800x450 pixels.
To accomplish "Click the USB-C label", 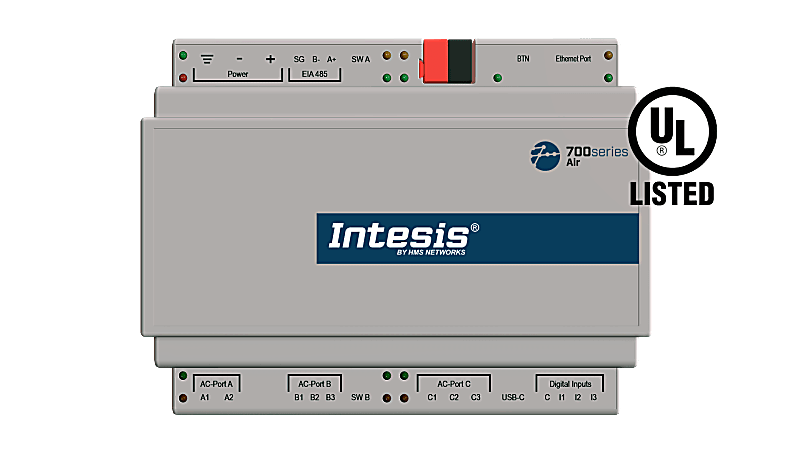I will [513, 397].
